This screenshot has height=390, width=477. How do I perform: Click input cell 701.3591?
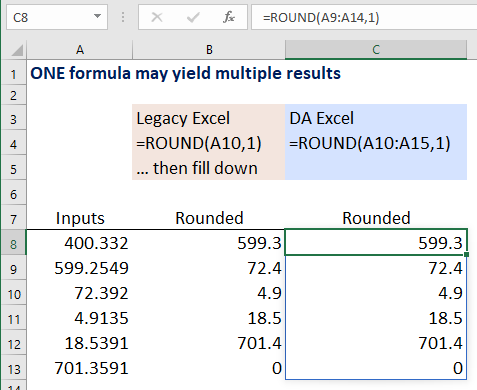pos(80,368)
